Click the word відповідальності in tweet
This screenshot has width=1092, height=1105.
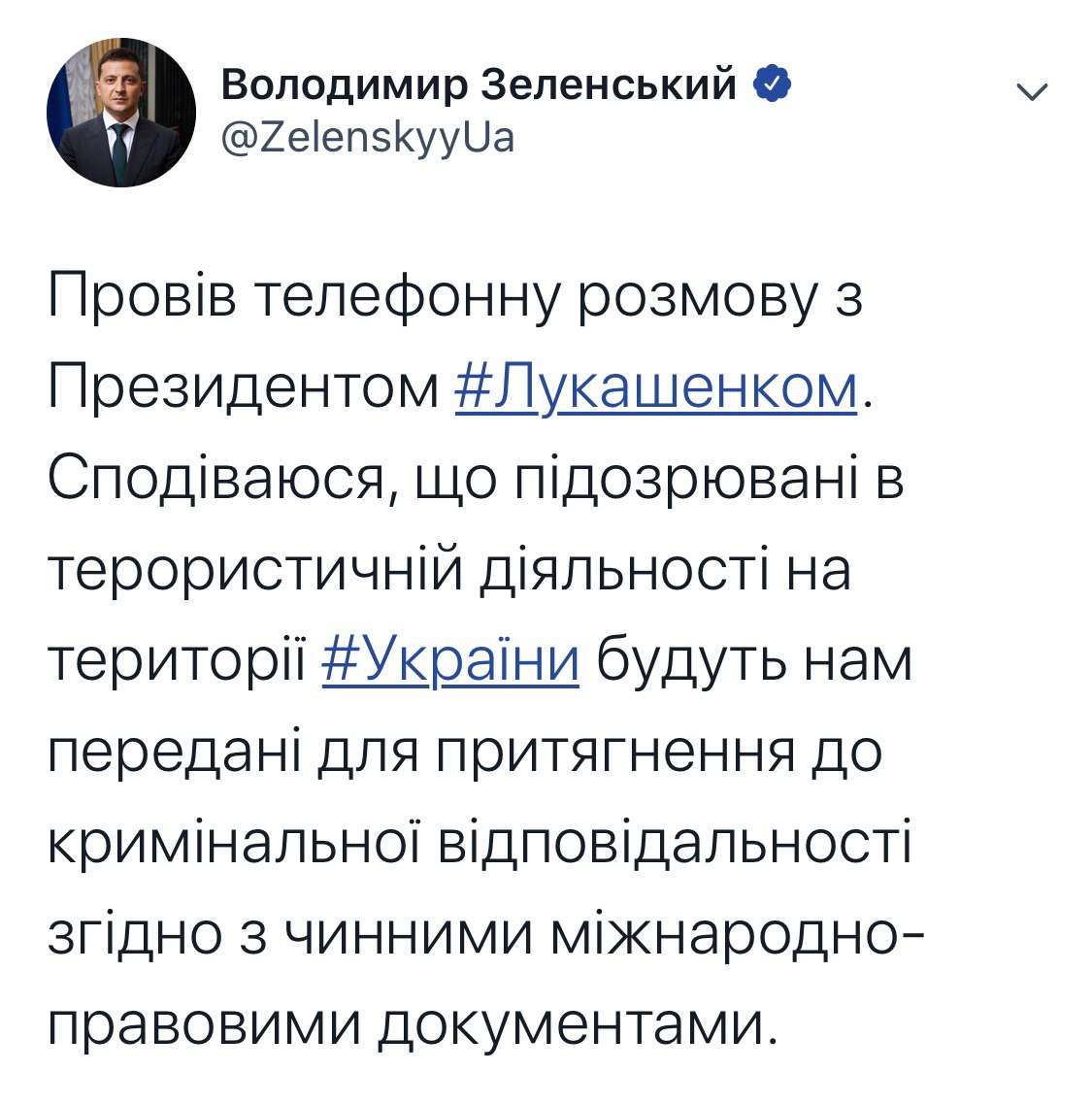pyautogui.click(x=675, y=843)
